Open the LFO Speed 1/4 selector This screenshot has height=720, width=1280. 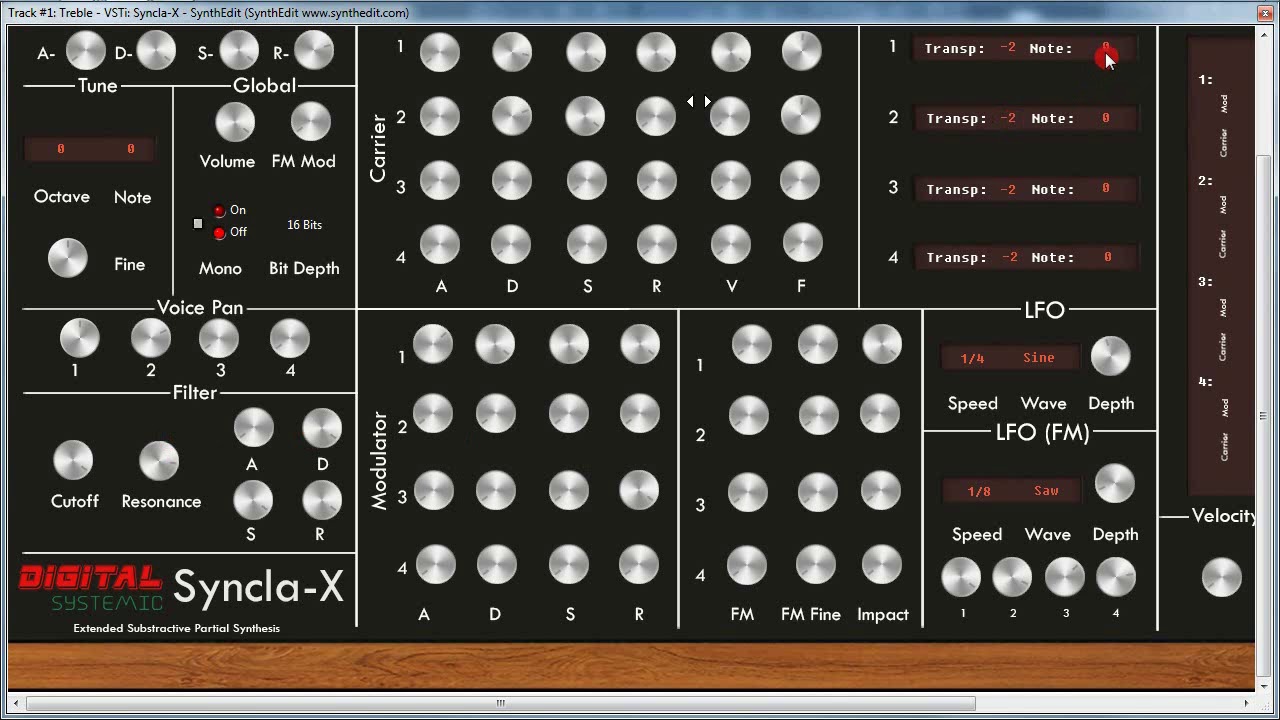pyautogui.click(x=972, y=358)
